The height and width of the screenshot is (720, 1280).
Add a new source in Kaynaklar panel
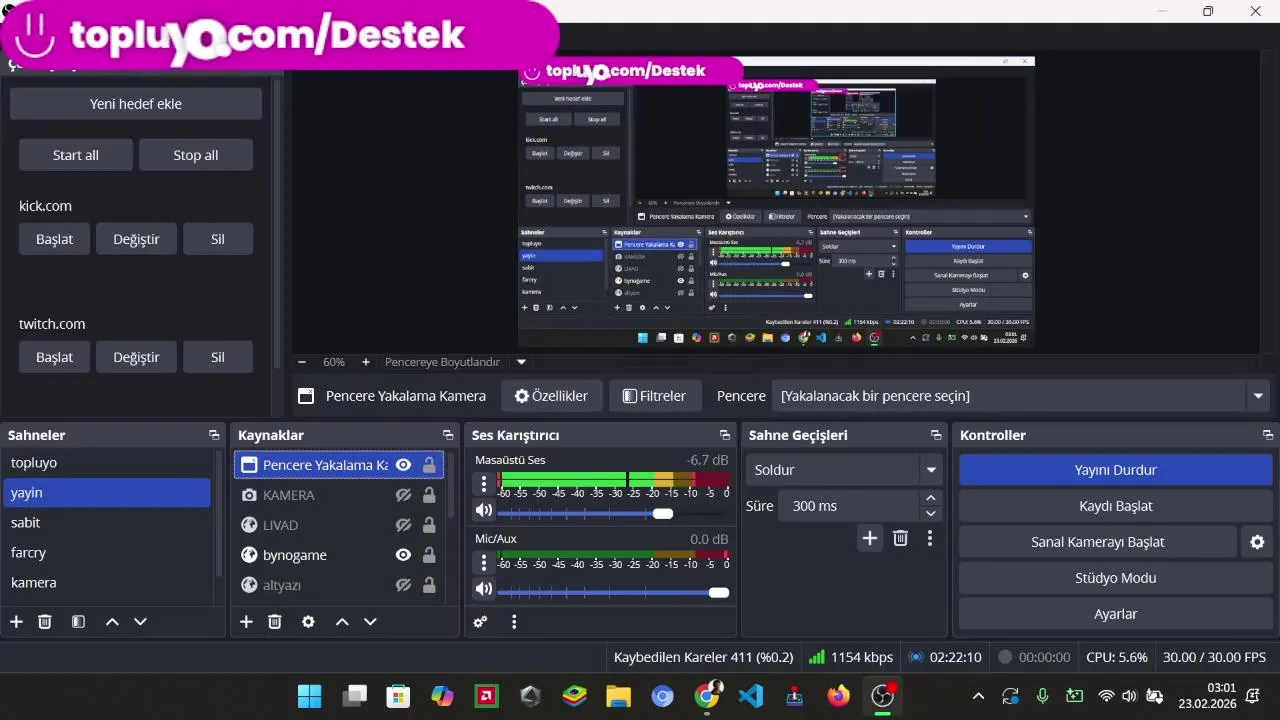pos(246,622)
